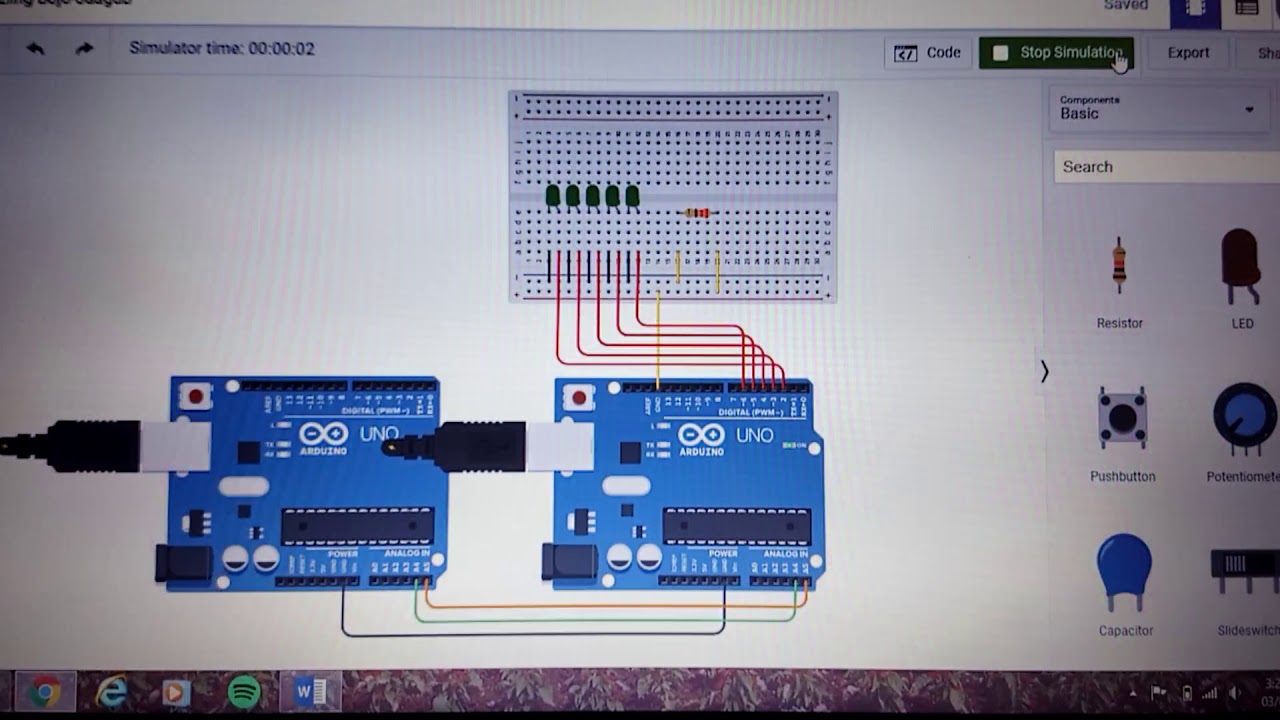Select the first green LED on breadboard
The height and width of the screenshot is (720, 1280).
[552, 196]
